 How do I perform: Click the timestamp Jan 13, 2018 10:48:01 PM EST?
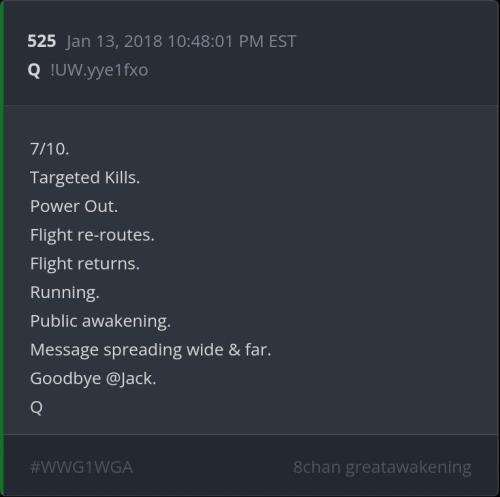pyautogui.click(x=181, y=42)
